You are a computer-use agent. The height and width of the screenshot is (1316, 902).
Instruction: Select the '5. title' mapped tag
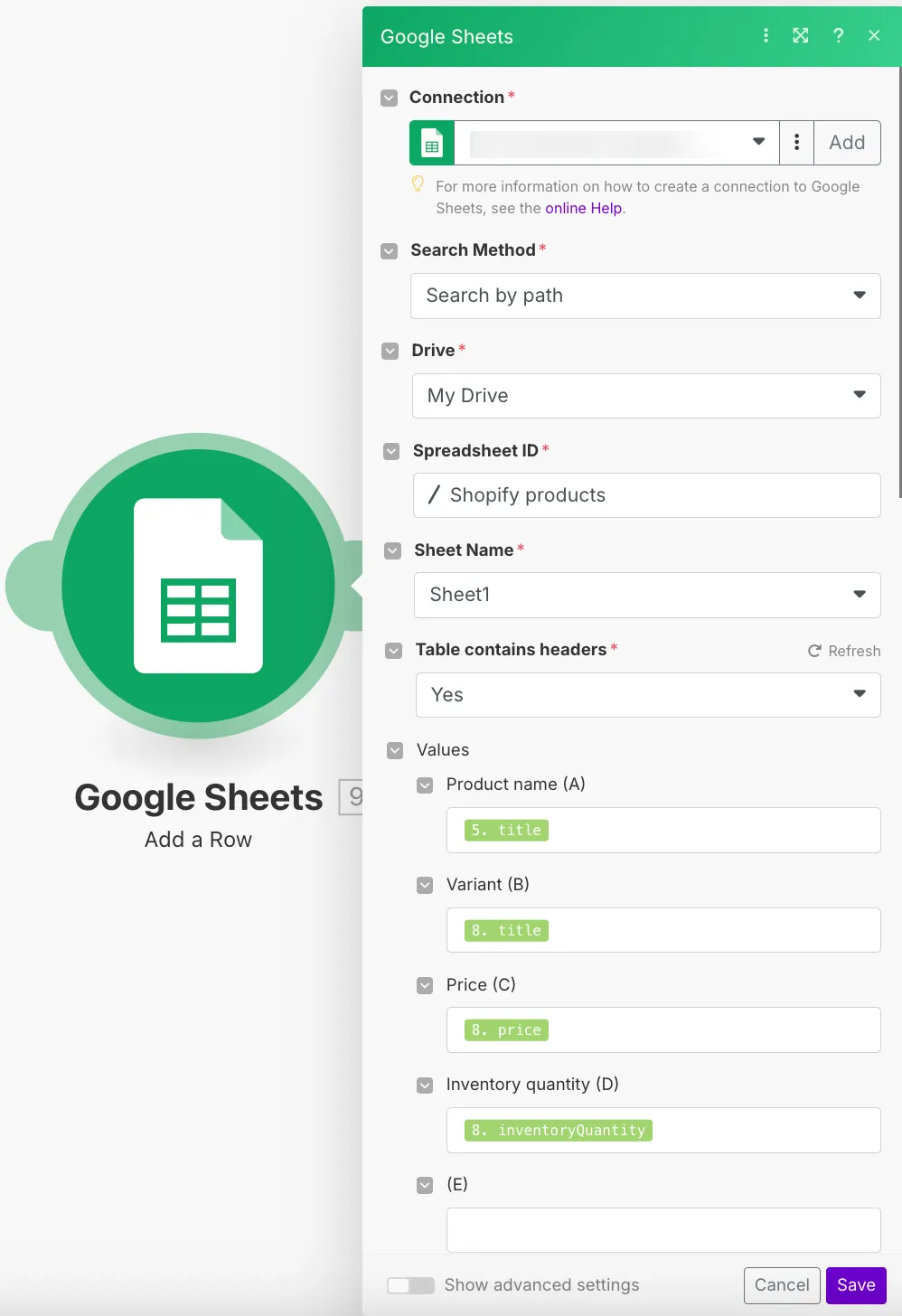(x=506, y=830)
